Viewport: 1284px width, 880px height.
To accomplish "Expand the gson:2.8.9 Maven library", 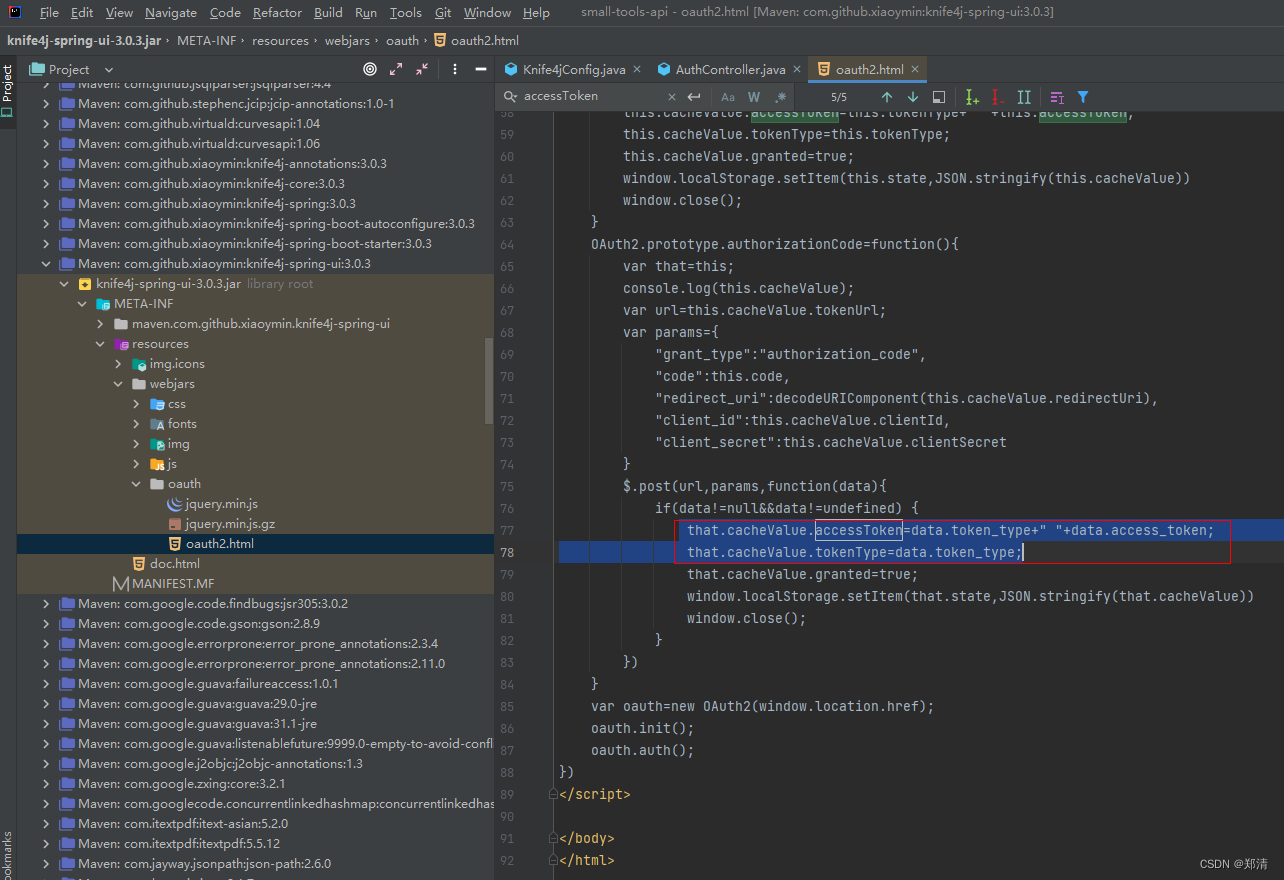I will (x=45, y=624).
